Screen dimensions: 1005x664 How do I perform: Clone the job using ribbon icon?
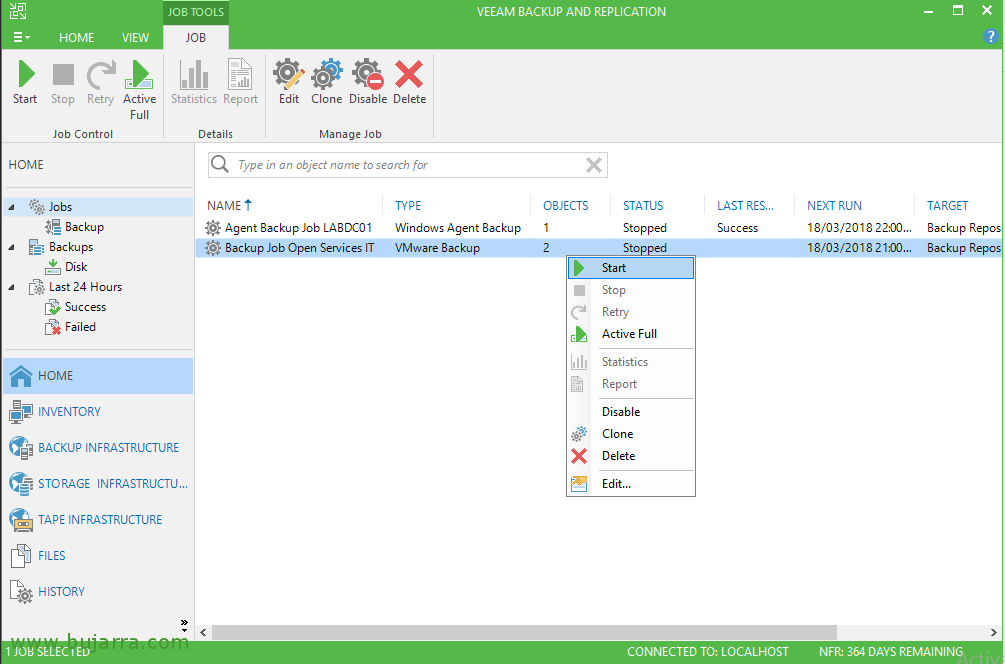(x=326, y=82)
